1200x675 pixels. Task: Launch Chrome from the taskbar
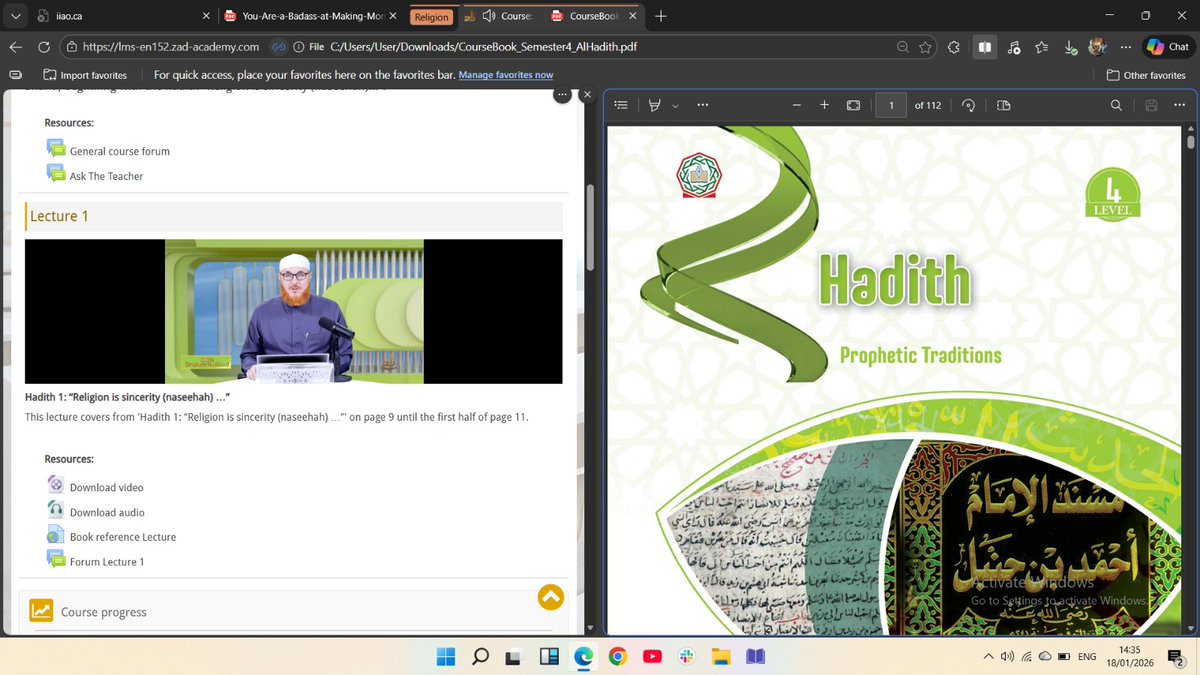[618, 656]
